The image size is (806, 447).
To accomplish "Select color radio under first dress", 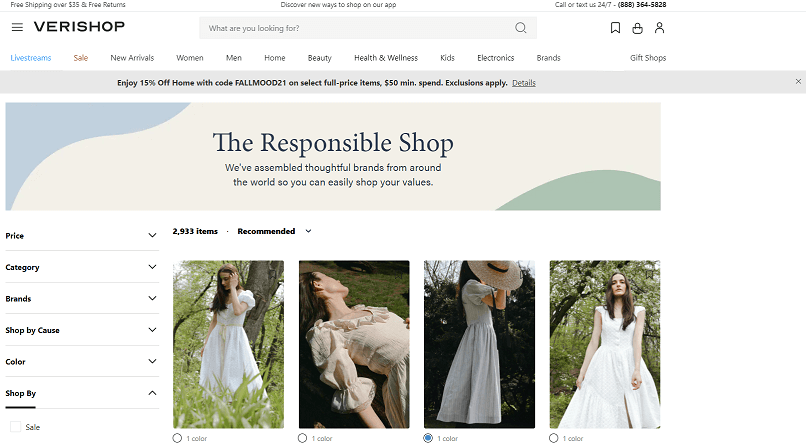I will pyautogui.click(x=177, y=438).
